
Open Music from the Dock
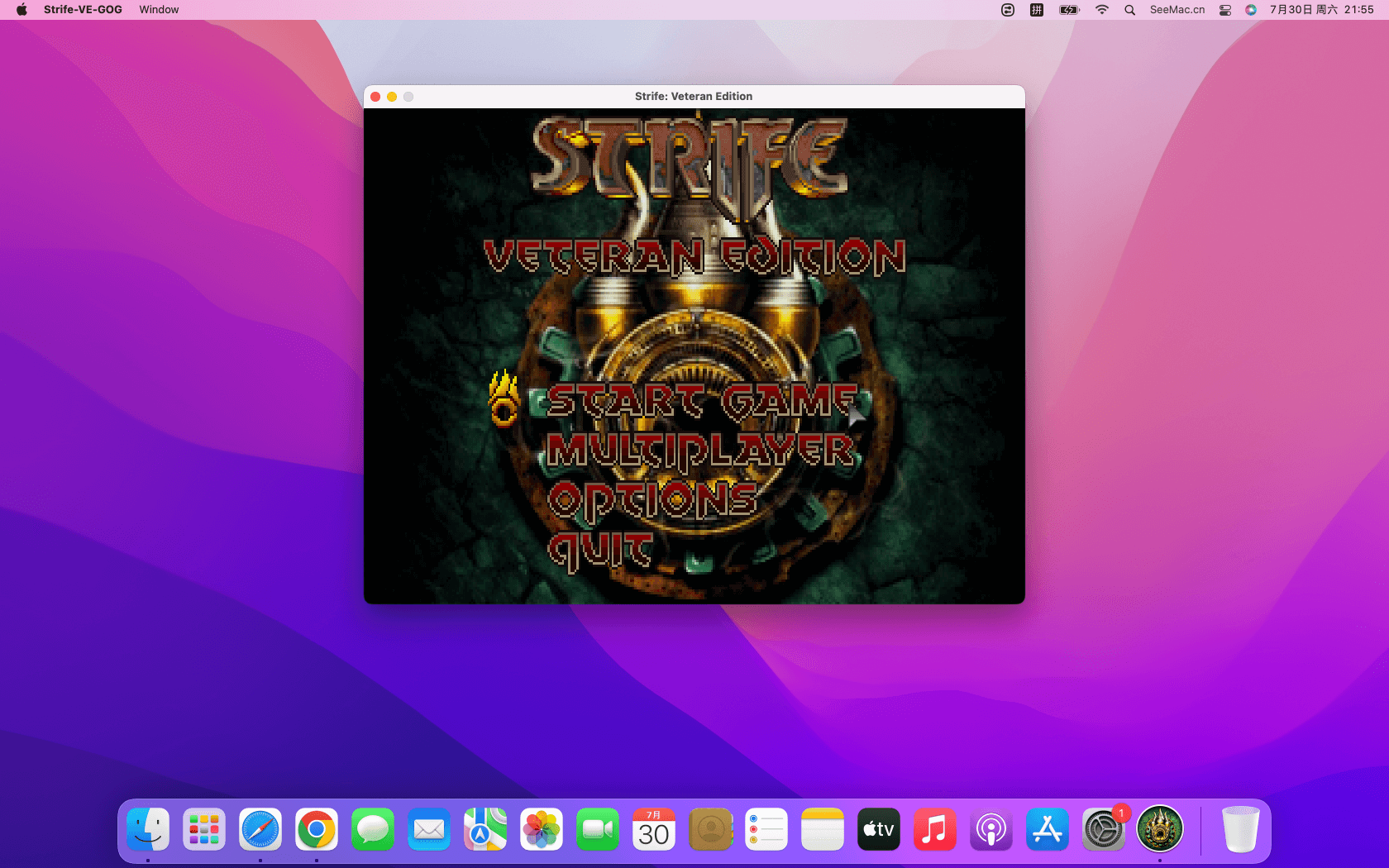coord(935,829)
